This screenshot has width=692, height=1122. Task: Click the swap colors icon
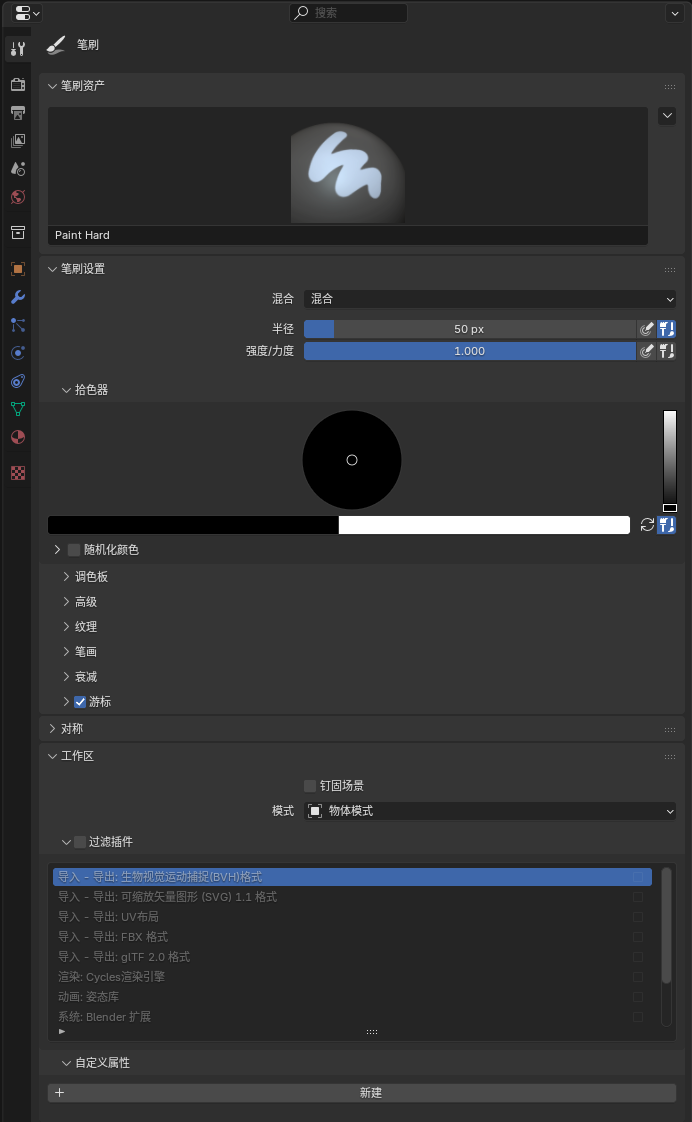coord(647,525)
